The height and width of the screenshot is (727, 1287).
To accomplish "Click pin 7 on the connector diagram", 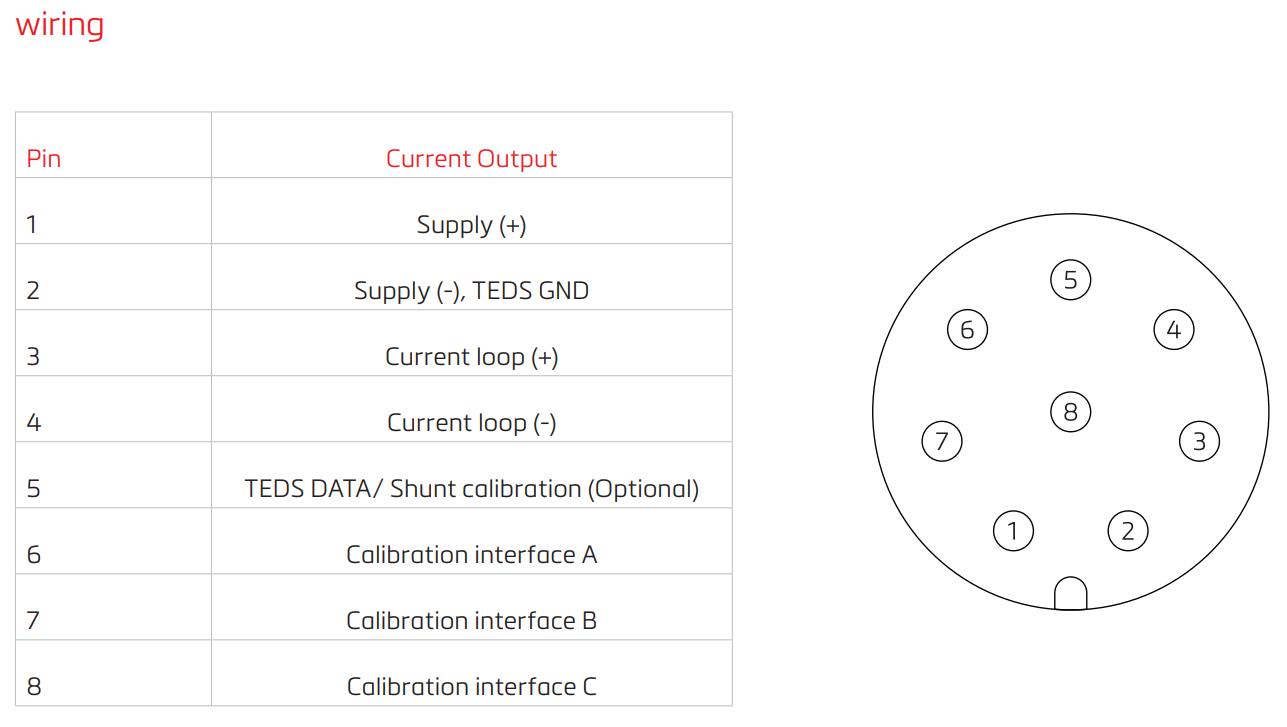I will point(941,441).
